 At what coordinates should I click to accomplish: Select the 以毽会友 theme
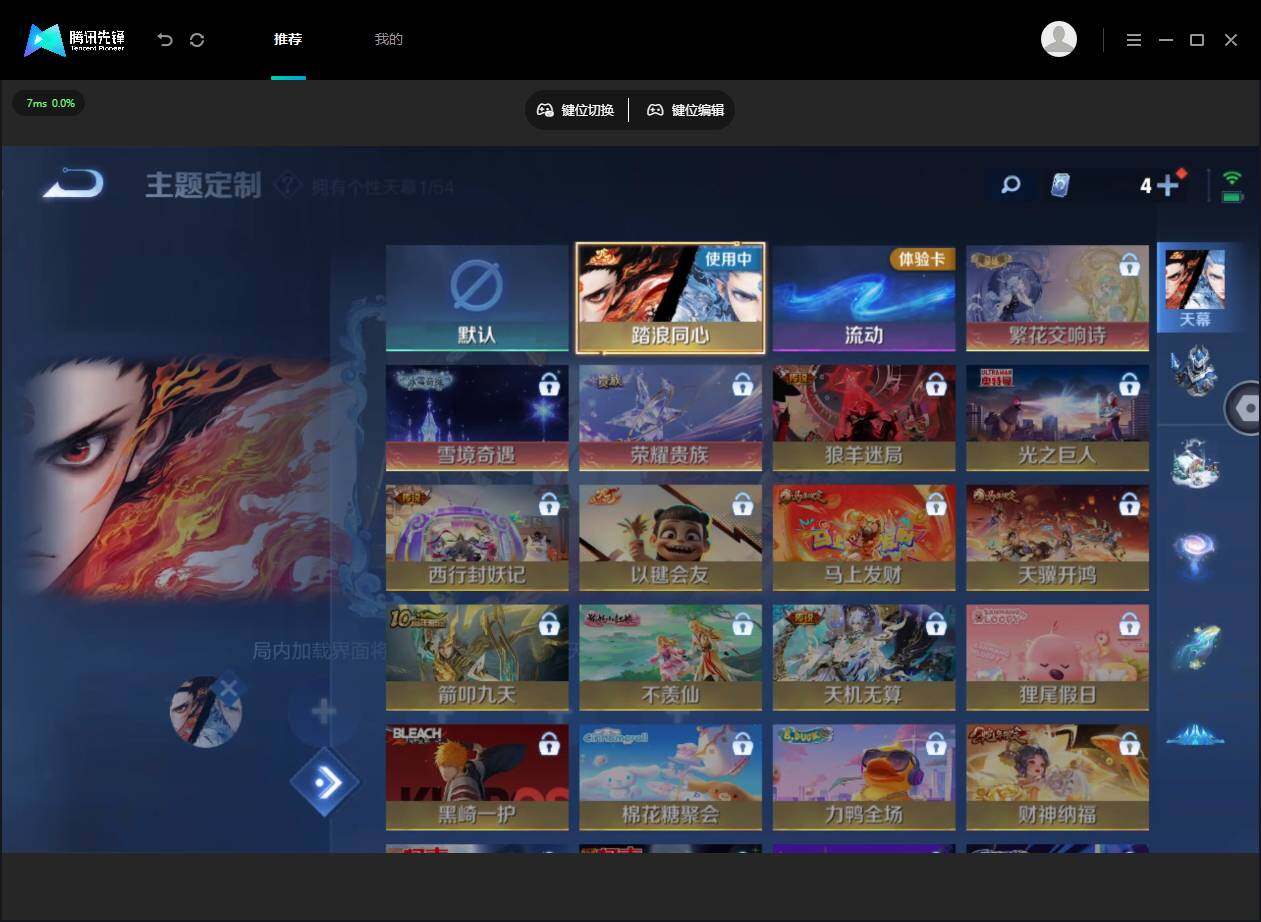[670, 538]
